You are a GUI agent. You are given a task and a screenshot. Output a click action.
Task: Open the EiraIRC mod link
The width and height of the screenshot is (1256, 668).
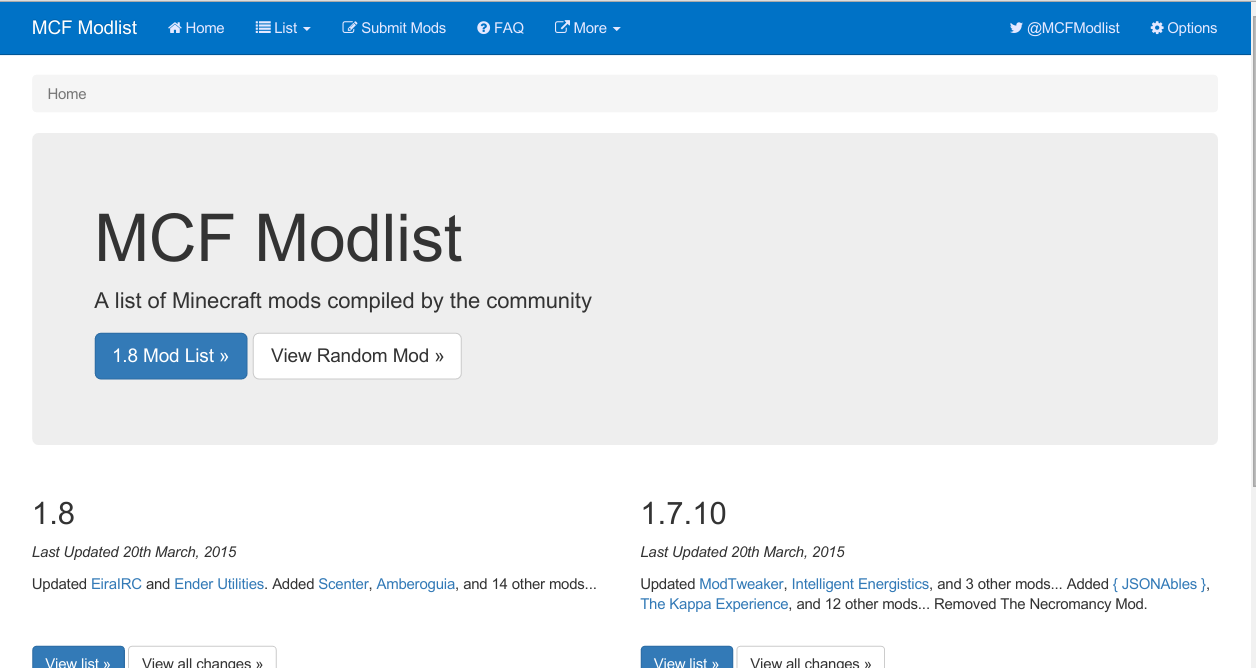click(x=116, y=584)
